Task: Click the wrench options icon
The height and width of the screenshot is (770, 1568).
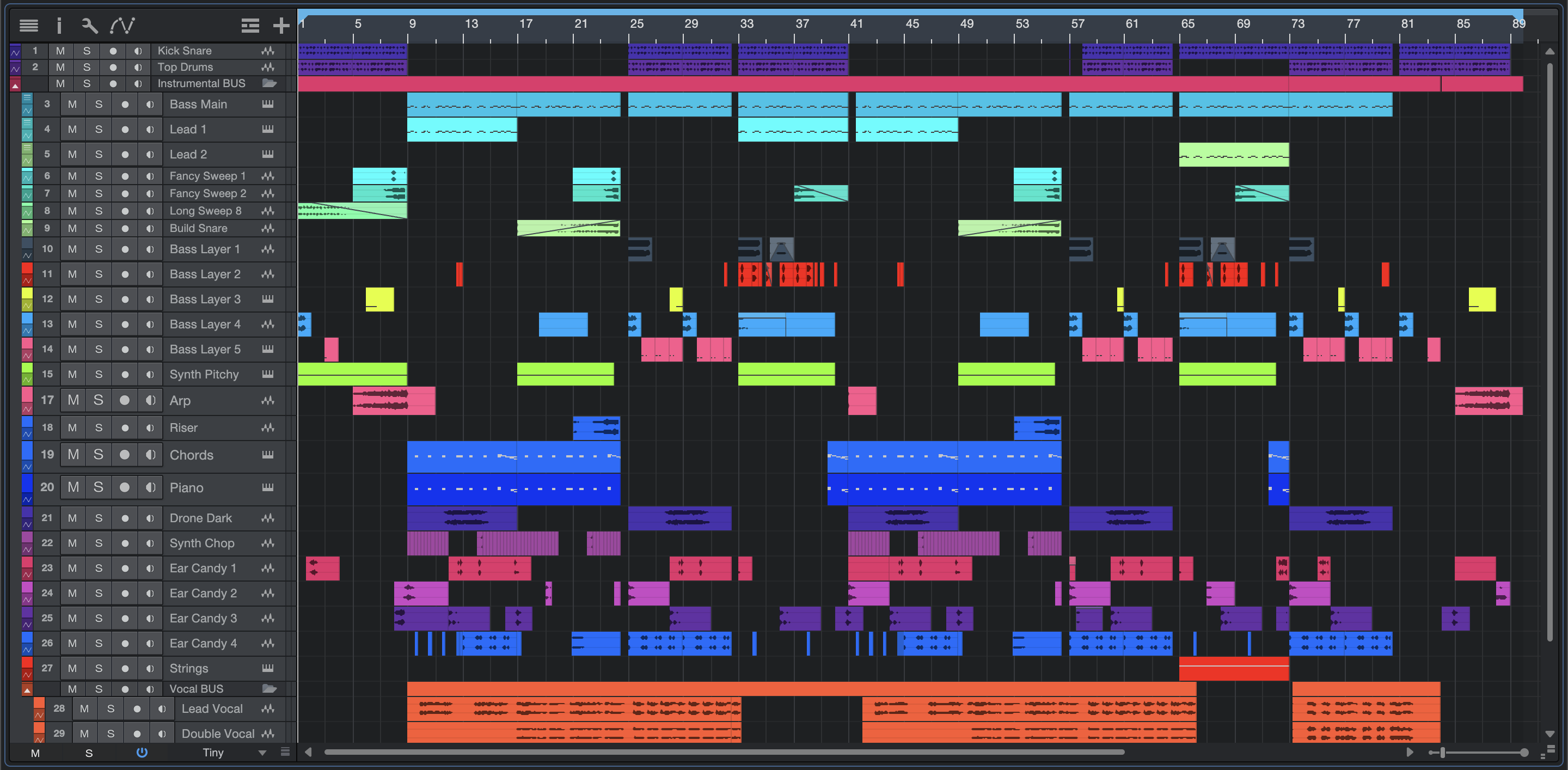Action: [89, 26]
